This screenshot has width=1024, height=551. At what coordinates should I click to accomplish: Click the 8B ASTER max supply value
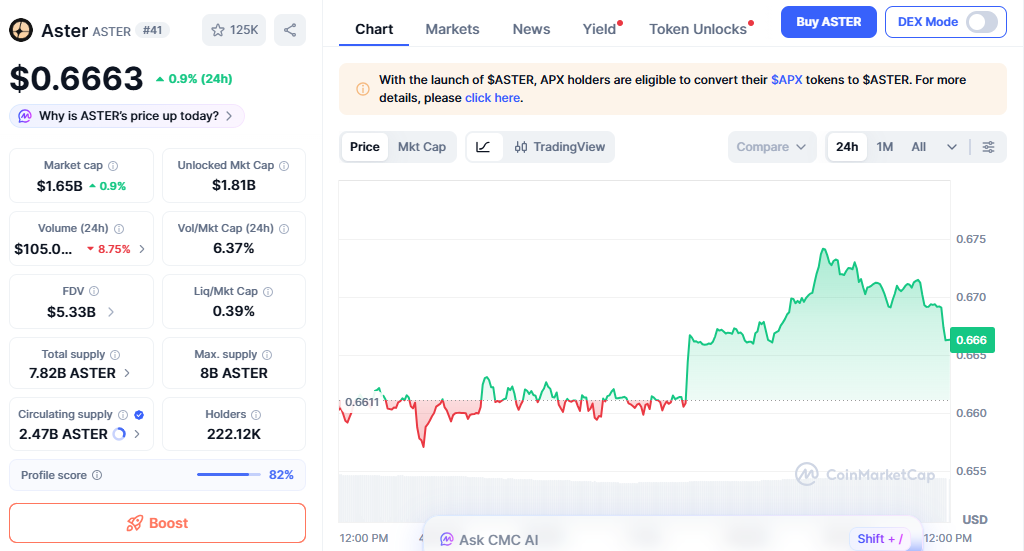point(234,373)
